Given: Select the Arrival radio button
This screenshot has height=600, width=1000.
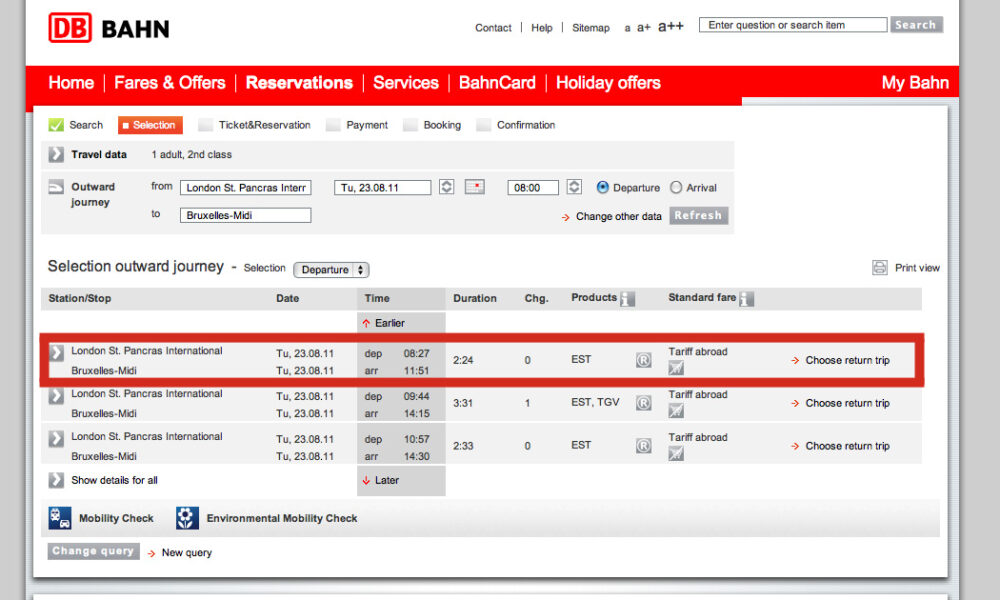Looking at the screenshot, I should point(676,187).
